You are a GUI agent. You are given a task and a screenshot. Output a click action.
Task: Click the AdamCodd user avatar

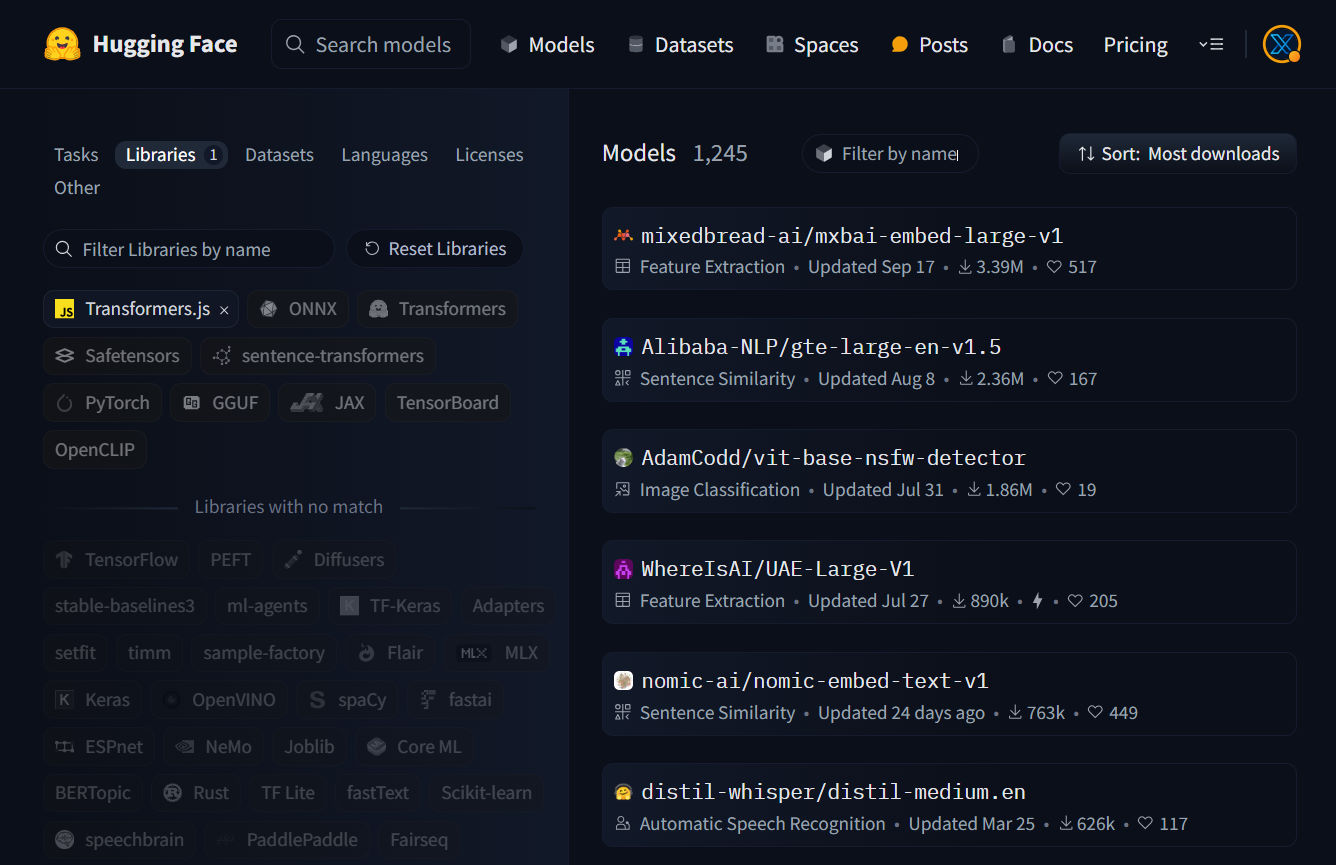[x=623, y=458]
